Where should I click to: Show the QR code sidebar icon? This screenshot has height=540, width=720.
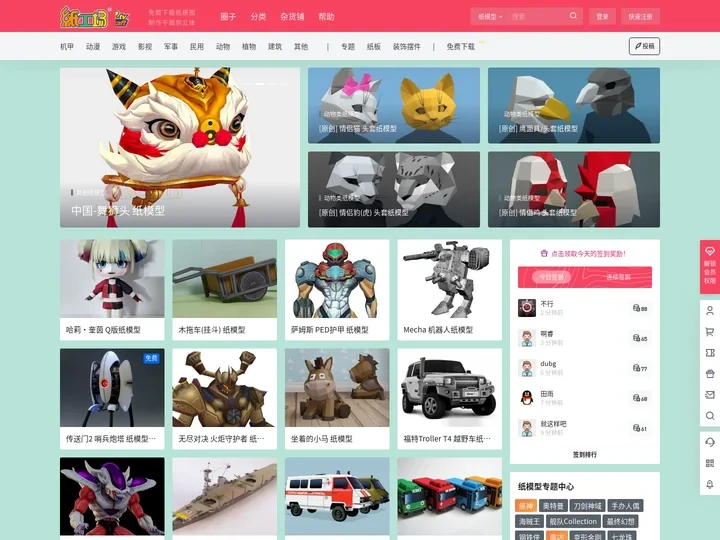709,463
